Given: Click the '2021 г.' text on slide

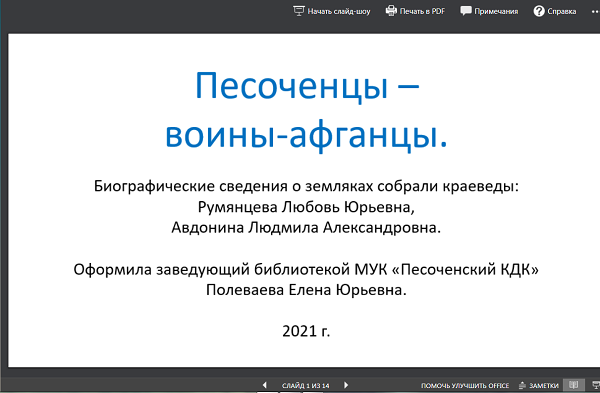Looking at the screenshot, I should (x=306, y=331).
